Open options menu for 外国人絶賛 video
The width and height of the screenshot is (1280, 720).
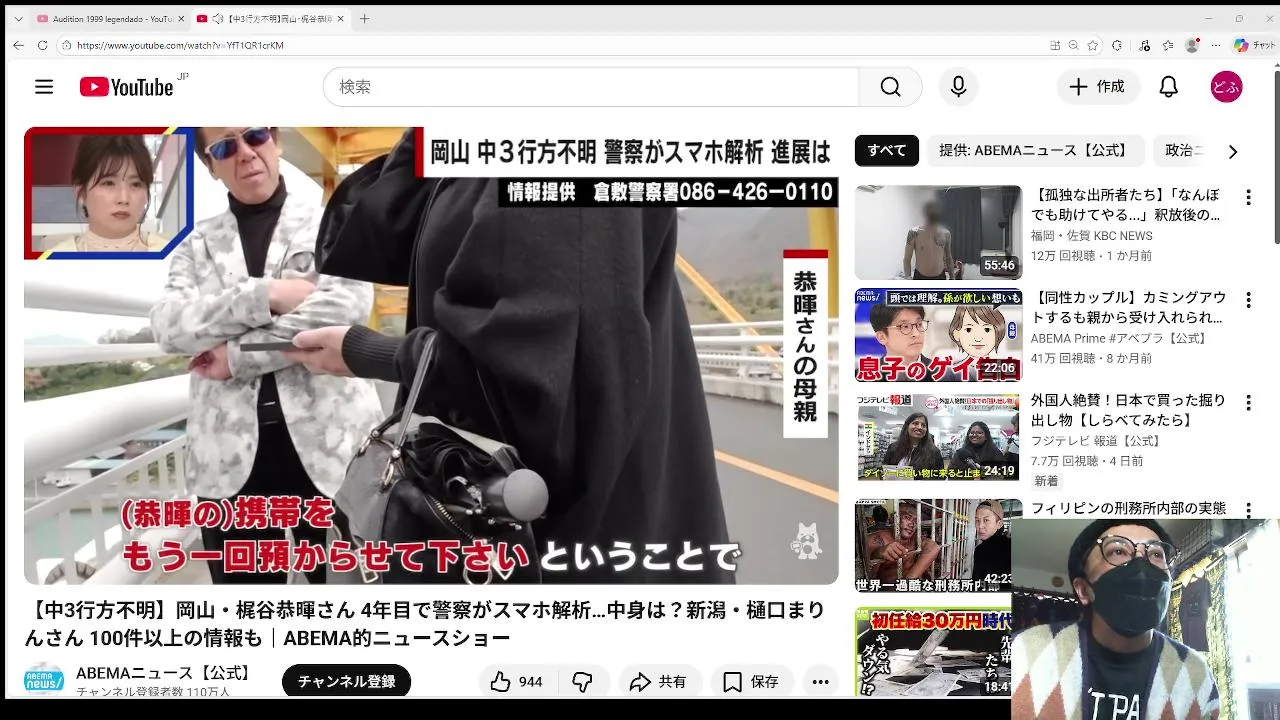tap(1248, 403)
